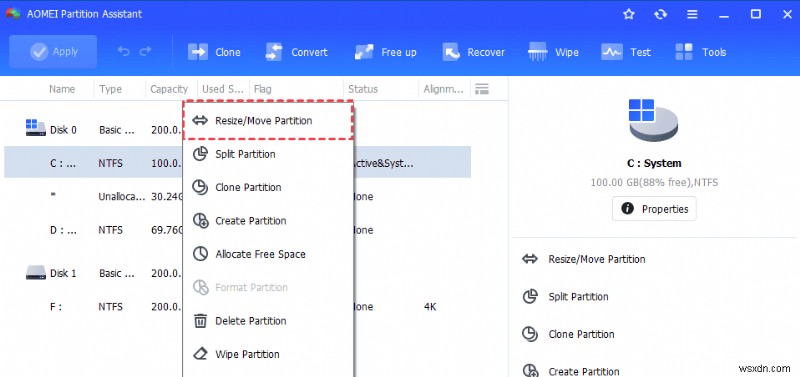Click the Apply button
The image size is (800, 377).
(53, 52)
